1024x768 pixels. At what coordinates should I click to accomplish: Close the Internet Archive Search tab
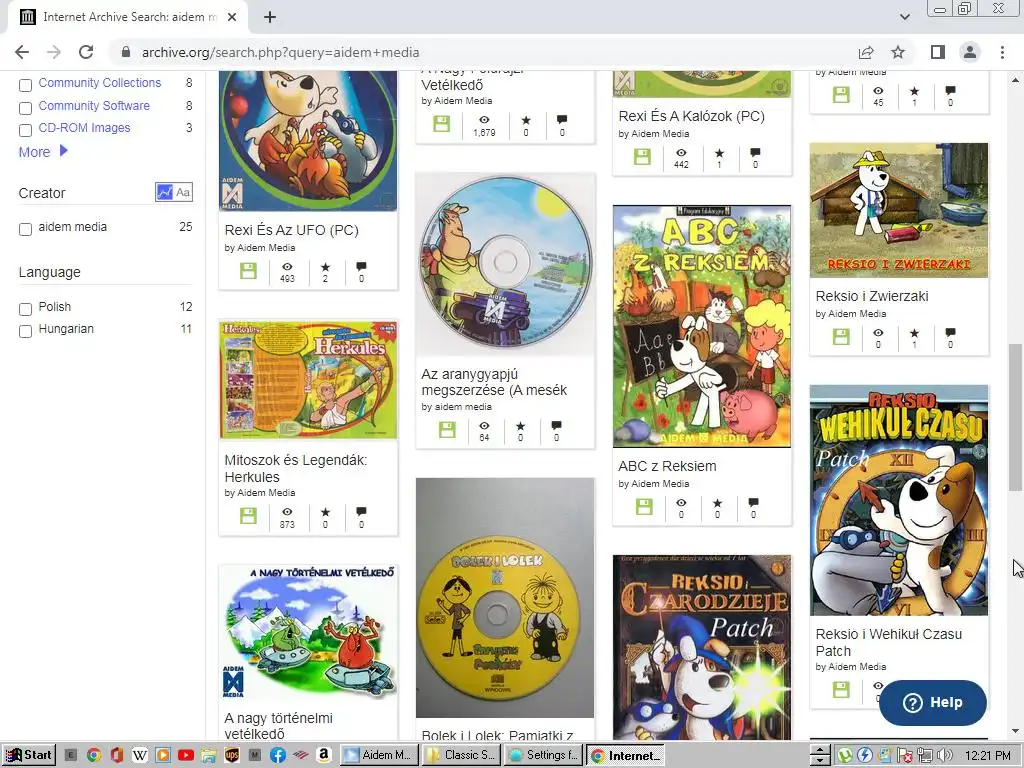coord(232,17)
